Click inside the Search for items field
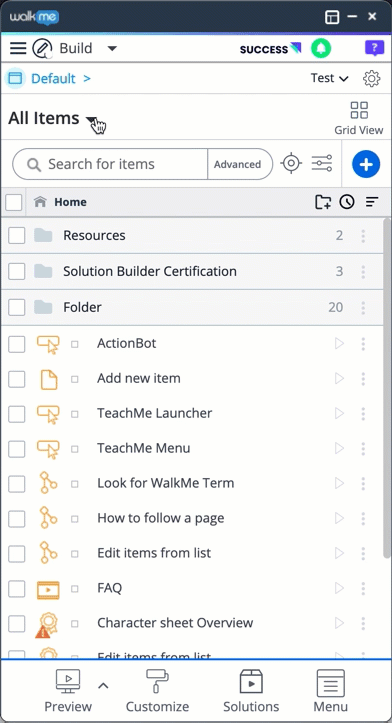392x723 pixels. point(110,164)
